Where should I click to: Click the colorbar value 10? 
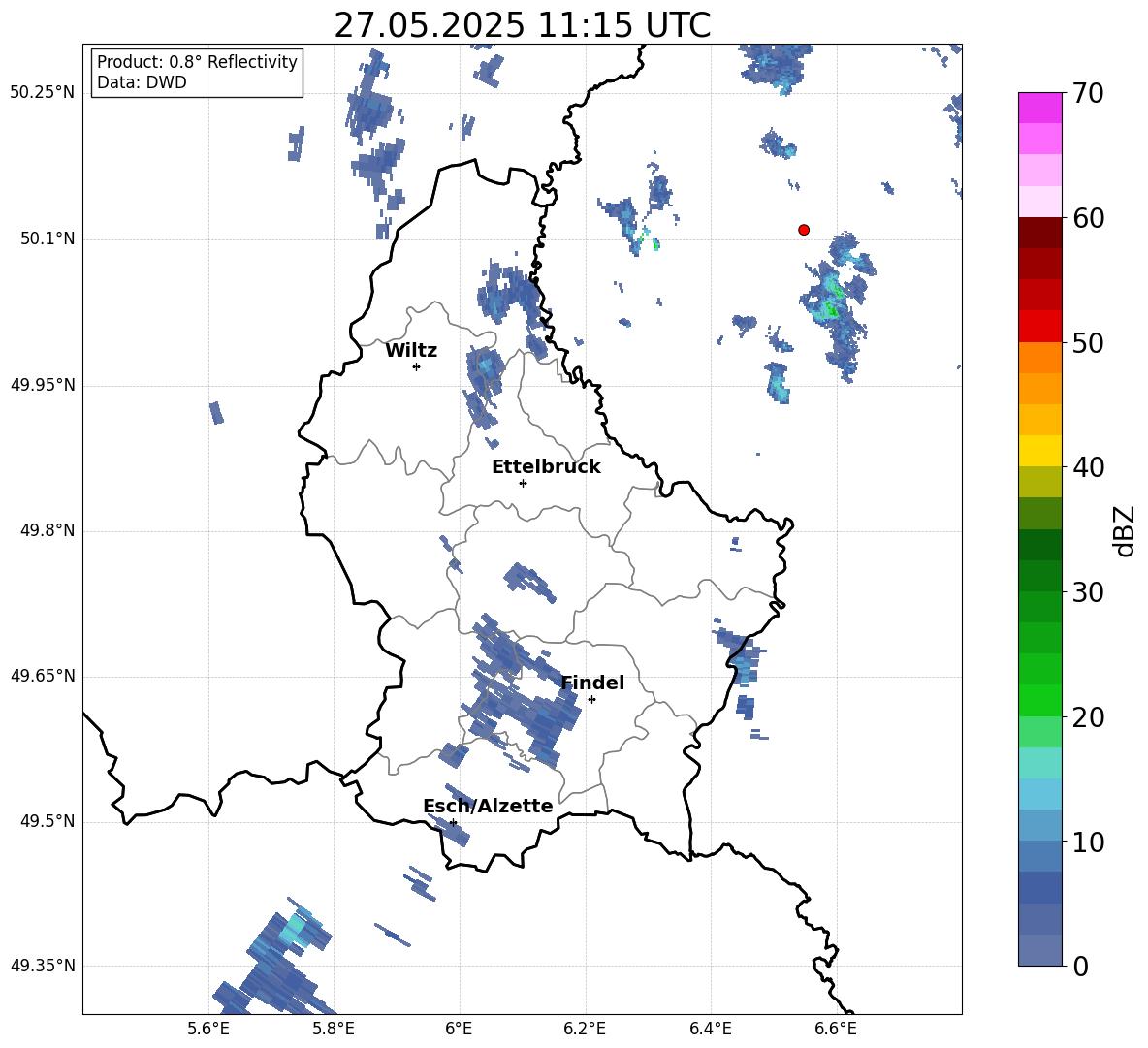click(1088, 842)
